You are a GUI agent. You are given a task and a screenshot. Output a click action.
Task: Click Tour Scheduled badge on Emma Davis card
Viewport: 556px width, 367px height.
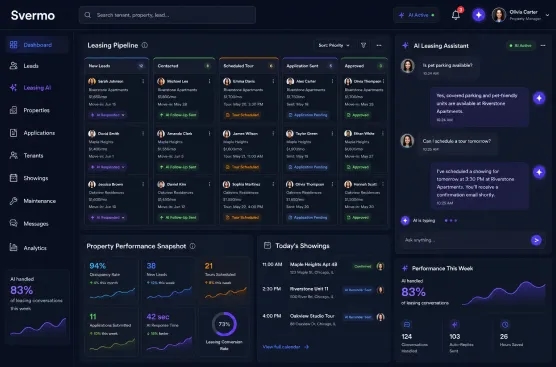click(x=243, y=115)
